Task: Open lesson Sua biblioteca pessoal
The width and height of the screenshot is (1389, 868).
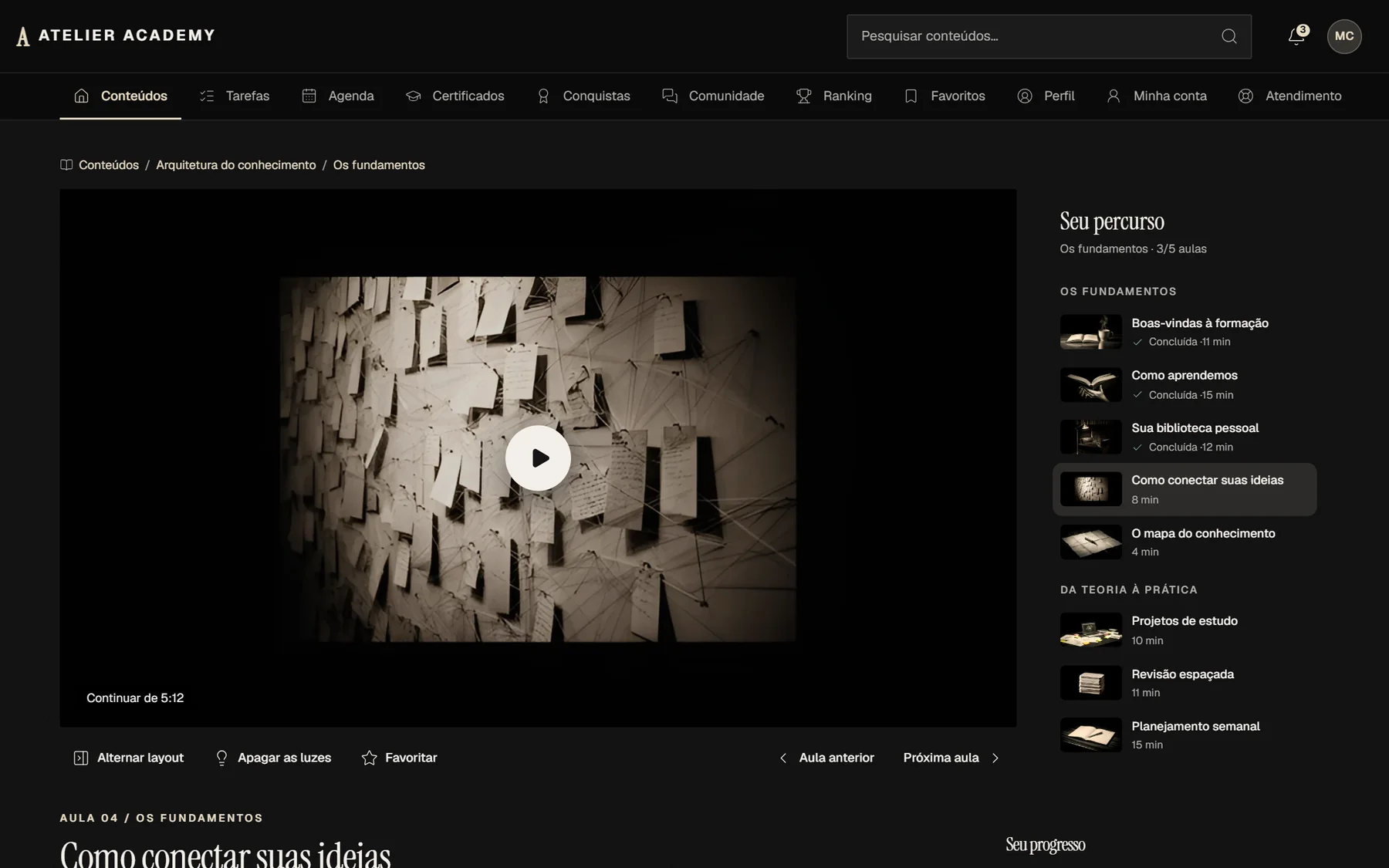Action: (1185, 437)
